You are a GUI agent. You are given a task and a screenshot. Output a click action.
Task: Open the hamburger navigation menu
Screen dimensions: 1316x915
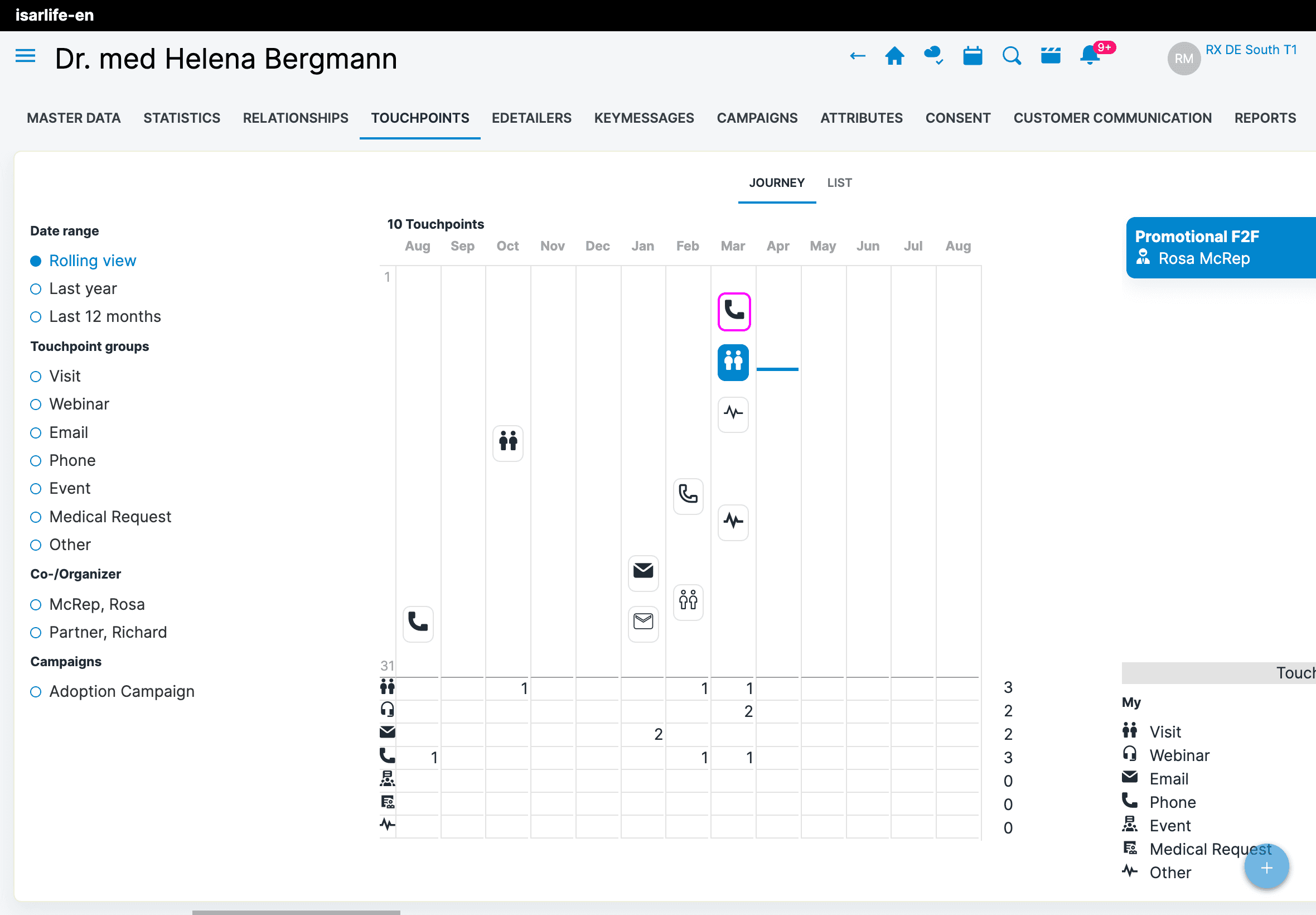pos(25,56)
